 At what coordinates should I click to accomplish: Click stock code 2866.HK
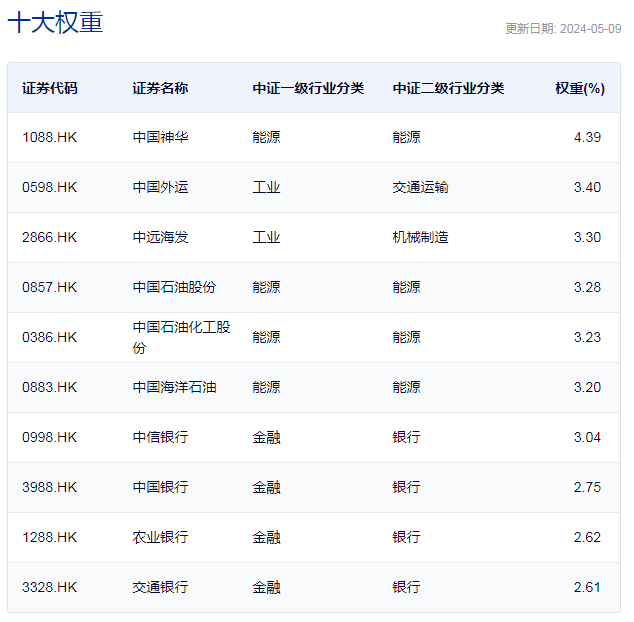(x=49, y=237)
